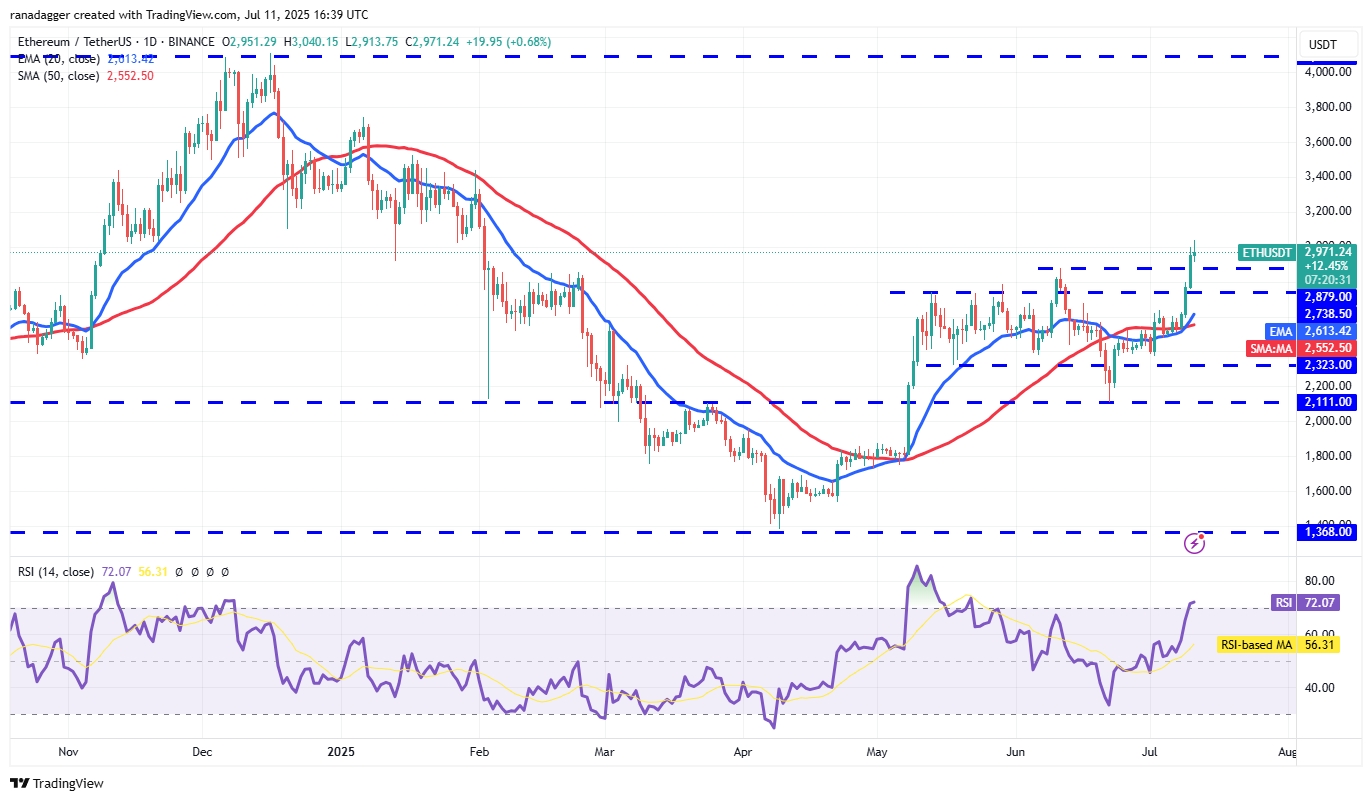Click the 2,323.00 support level label

pos(1326,366)
